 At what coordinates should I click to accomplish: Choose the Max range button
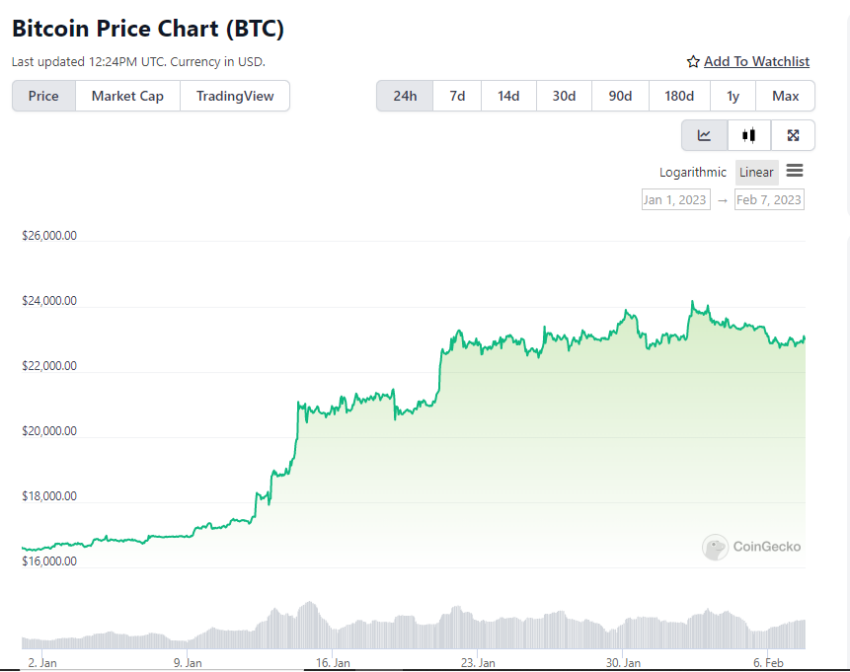(785, 96)
